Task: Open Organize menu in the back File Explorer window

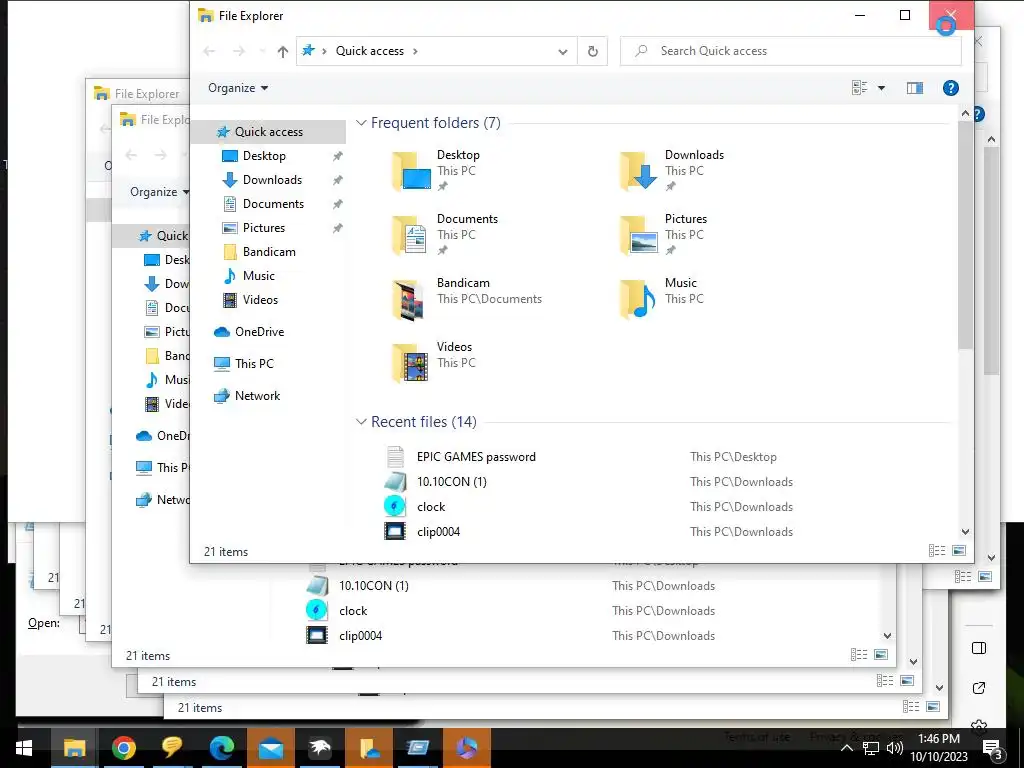Action: 159,192
